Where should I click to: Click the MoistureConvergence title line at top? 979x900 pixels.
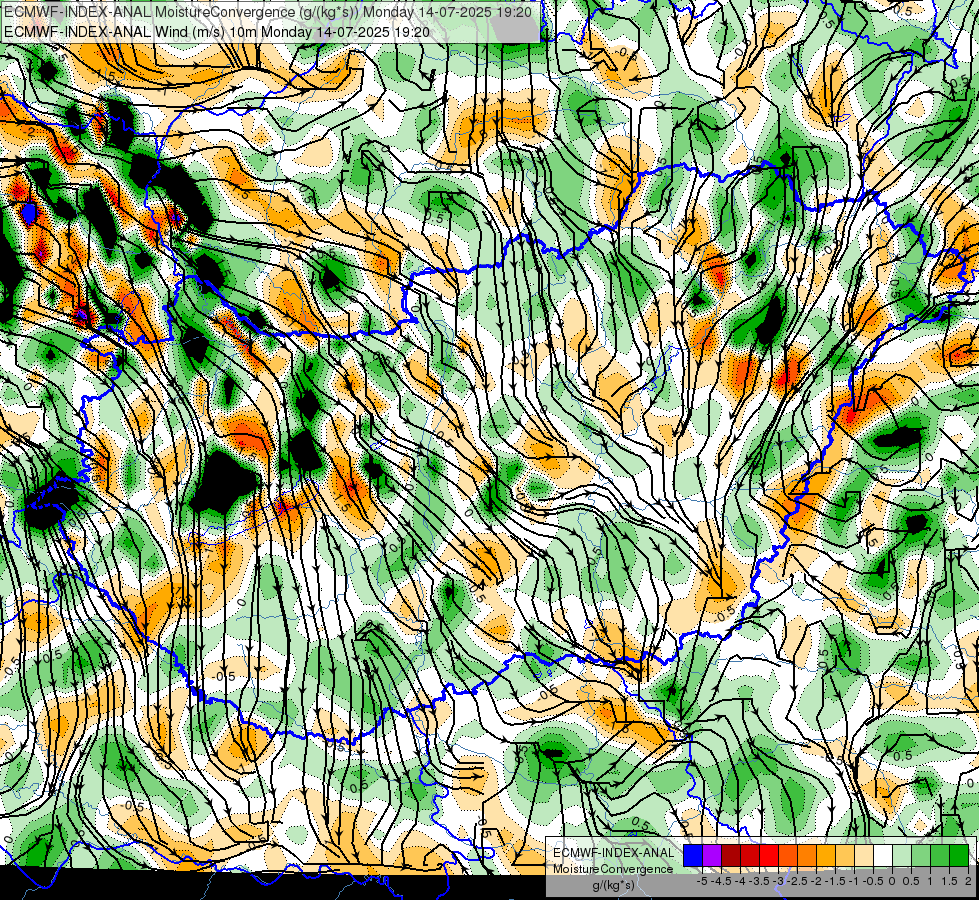[x=268, y=12]
